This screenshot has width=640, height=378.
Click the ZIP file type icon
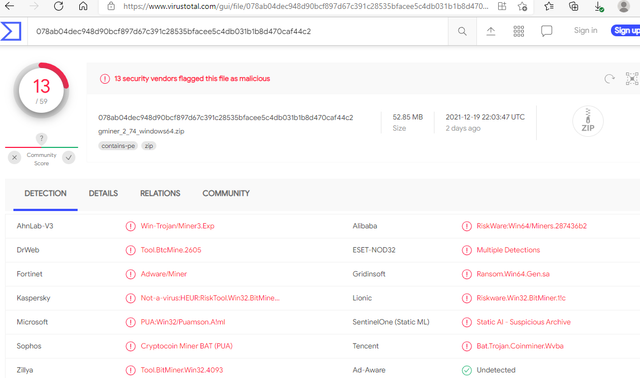[588, 121]
